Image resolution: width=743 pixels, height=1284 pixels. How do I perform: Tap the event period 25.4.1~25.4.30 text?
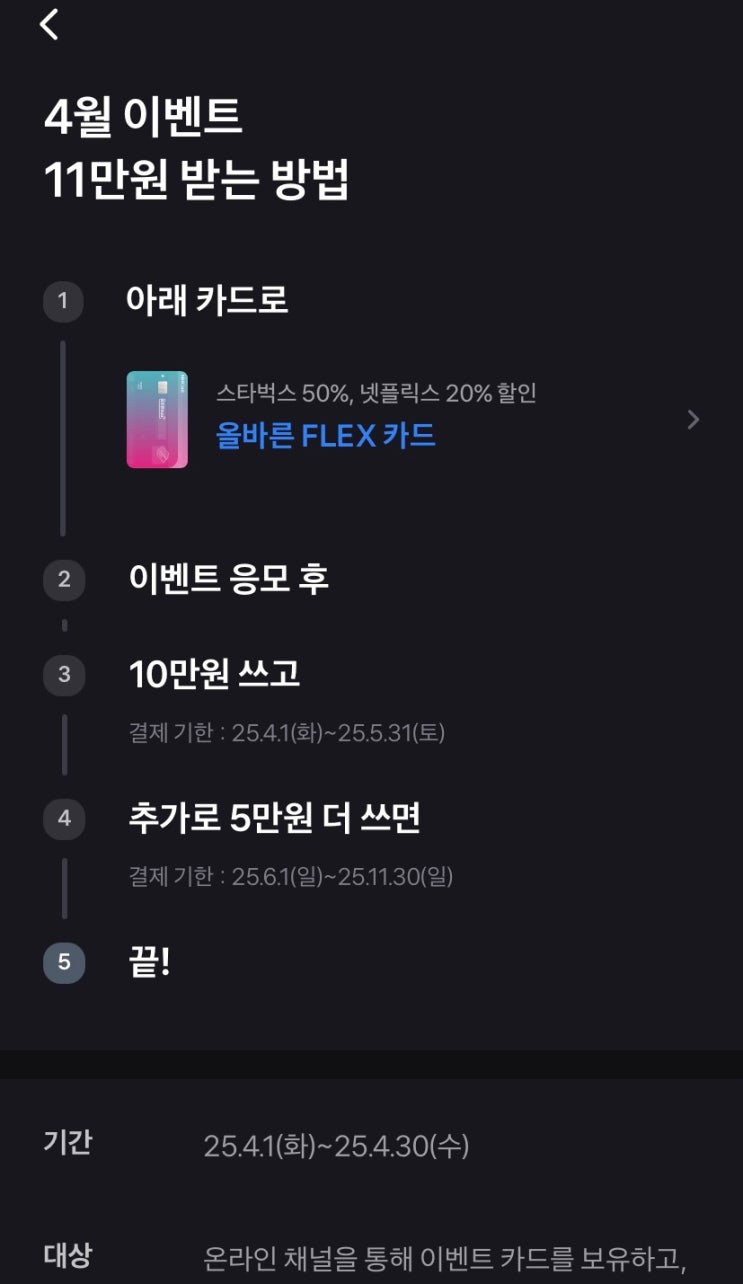[x=336, y=1146]
